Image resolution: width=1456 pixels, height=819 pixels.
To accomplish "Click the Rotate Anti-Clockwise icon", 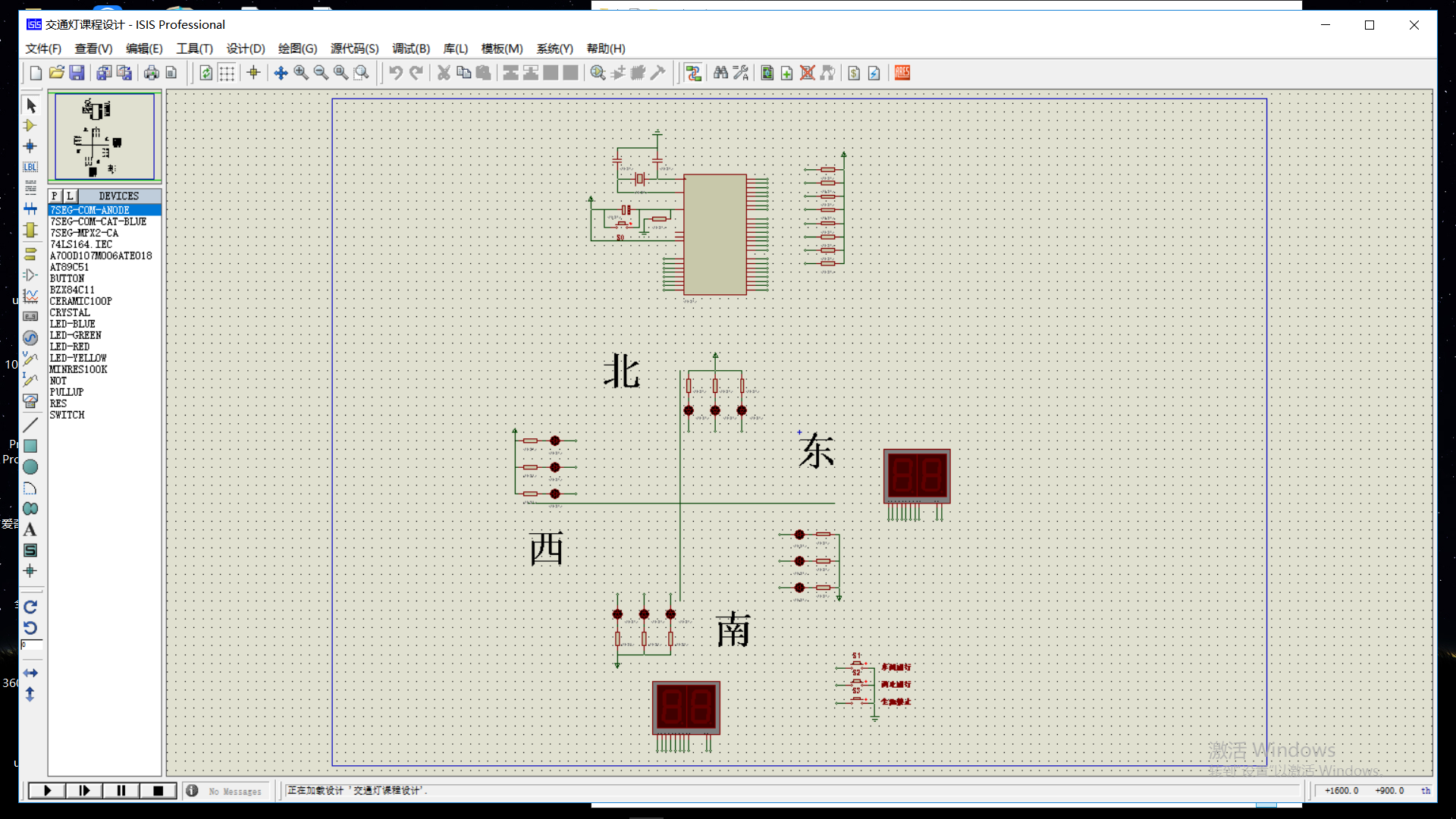I will point(30,628).
